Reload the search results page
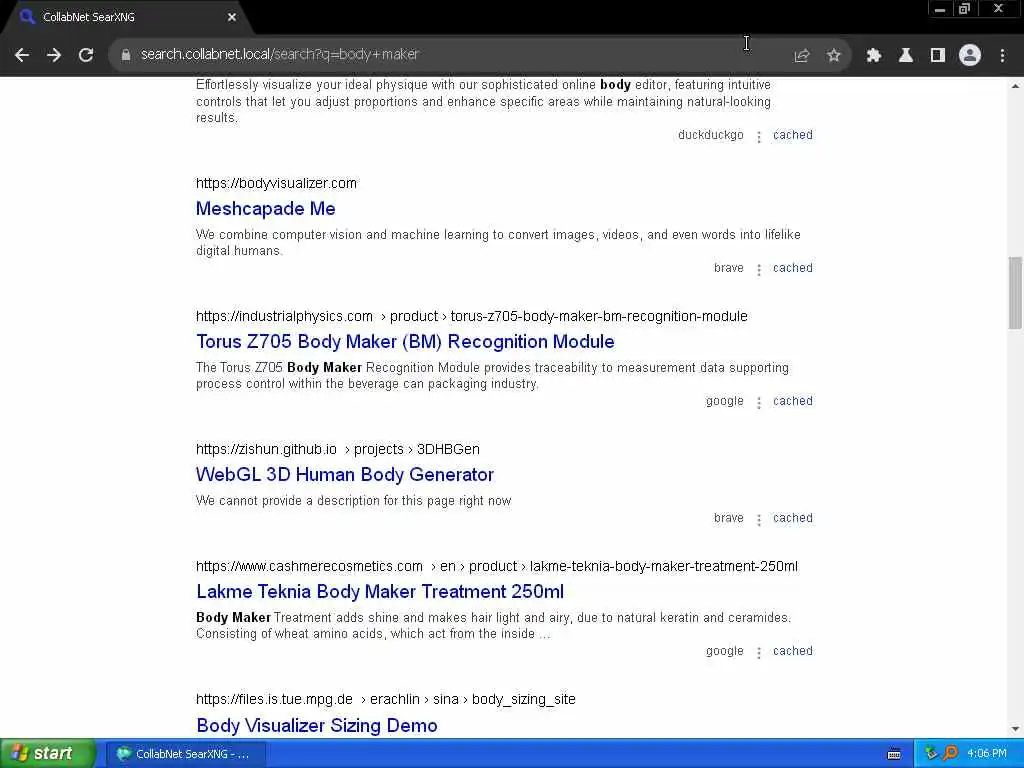Image resolution: width=1024 pixels, height=768 pixels. tap(86, 56)
